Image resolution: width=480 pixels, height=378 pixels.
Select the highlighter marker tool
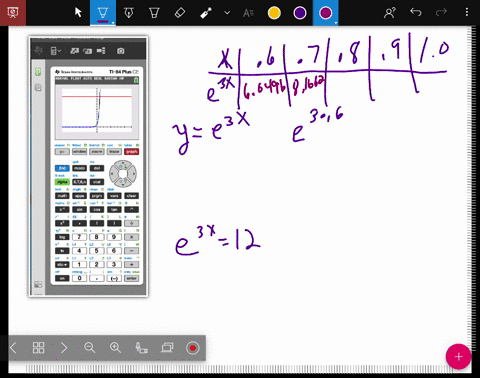(154, 13)
